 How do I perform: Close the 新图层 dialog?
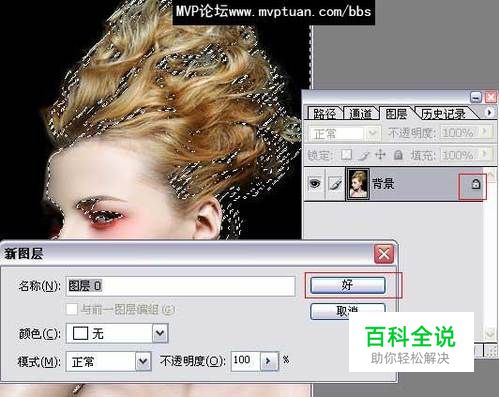pyautogui.click(x=384, y=254)
